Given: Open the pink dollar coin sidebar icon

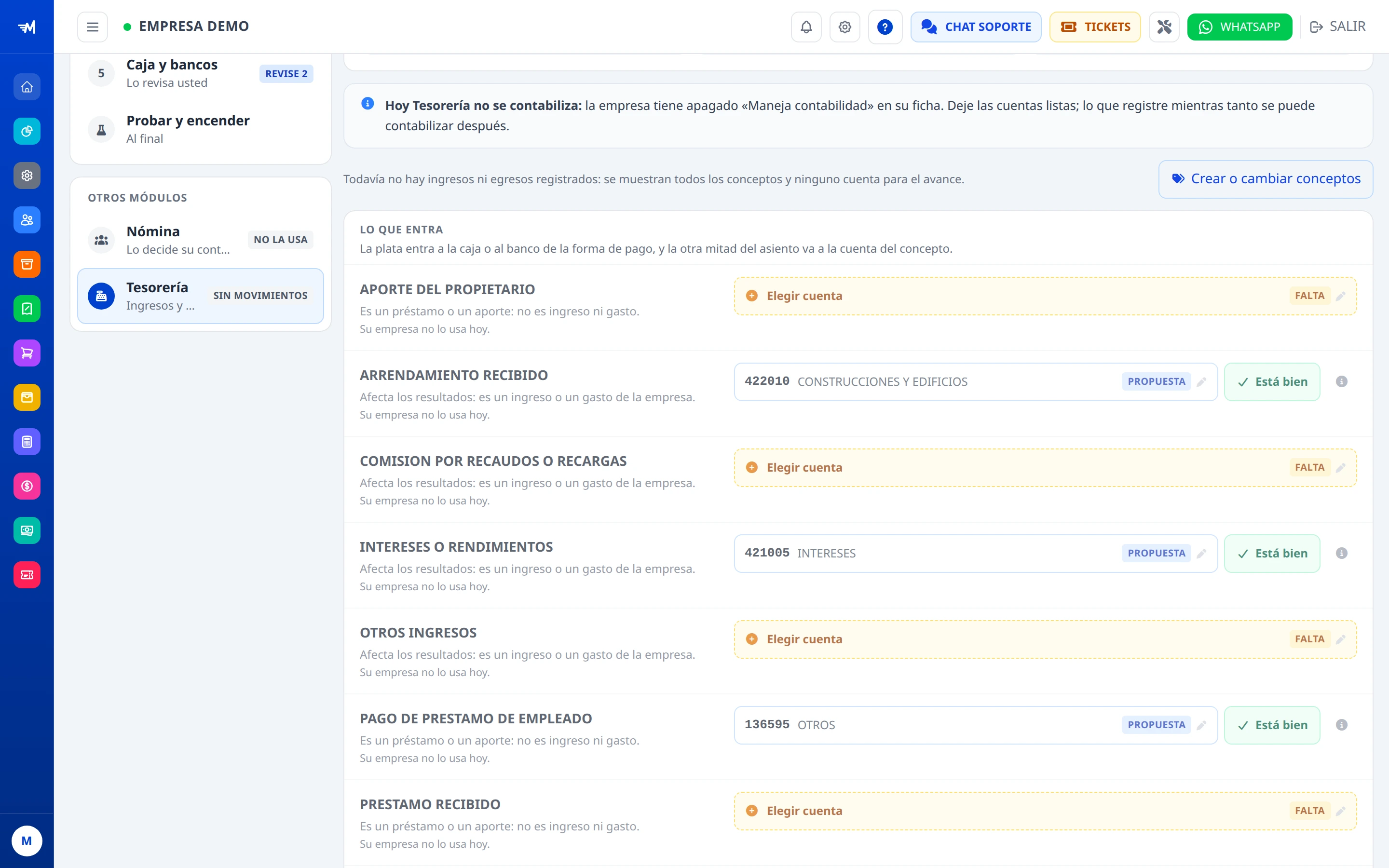Looking at the screenshot, I should point(27,486).
